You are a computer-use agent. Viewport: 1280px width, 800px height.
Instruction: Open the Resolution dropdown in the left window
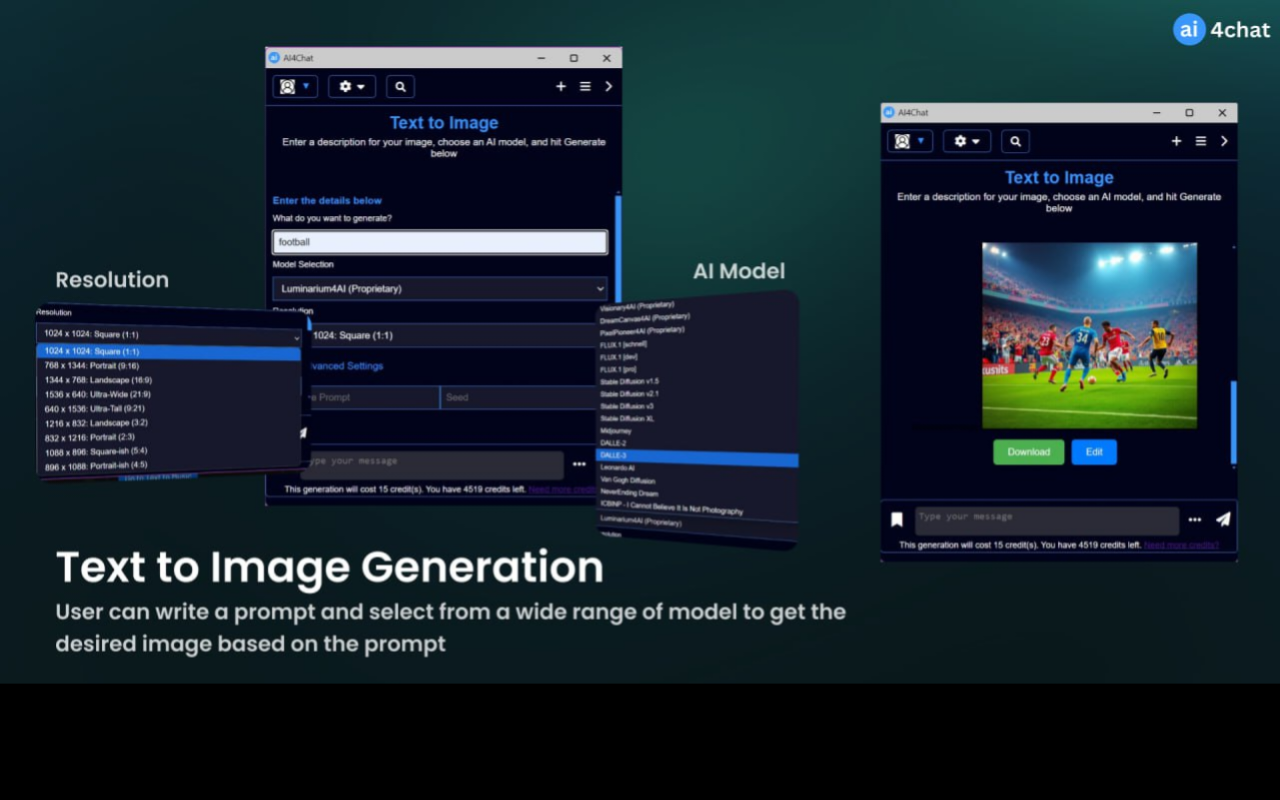click(x=455, y=336)
